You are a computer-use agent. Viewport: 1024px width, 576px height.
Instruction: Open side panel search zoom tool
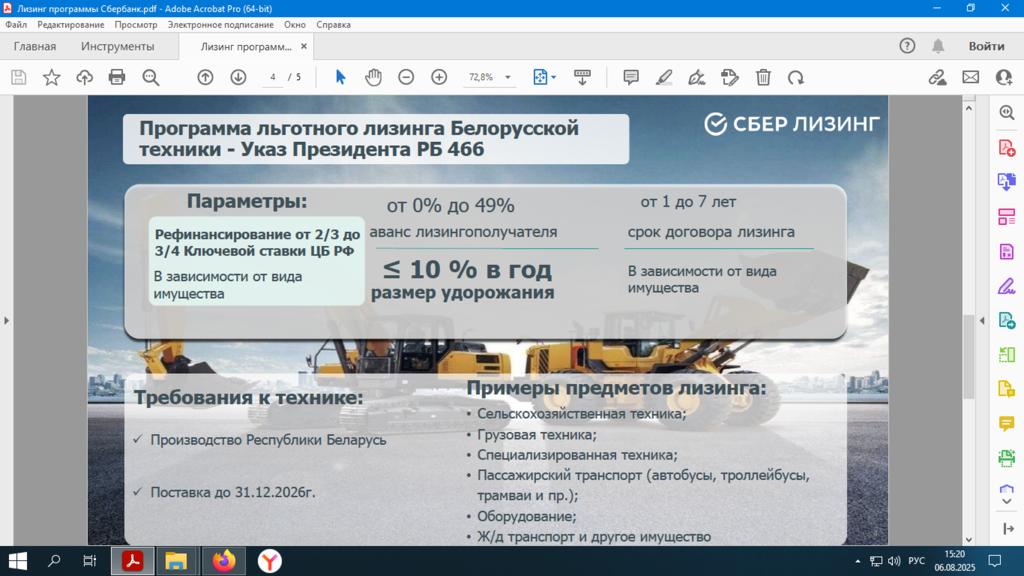pos(1007,112)
